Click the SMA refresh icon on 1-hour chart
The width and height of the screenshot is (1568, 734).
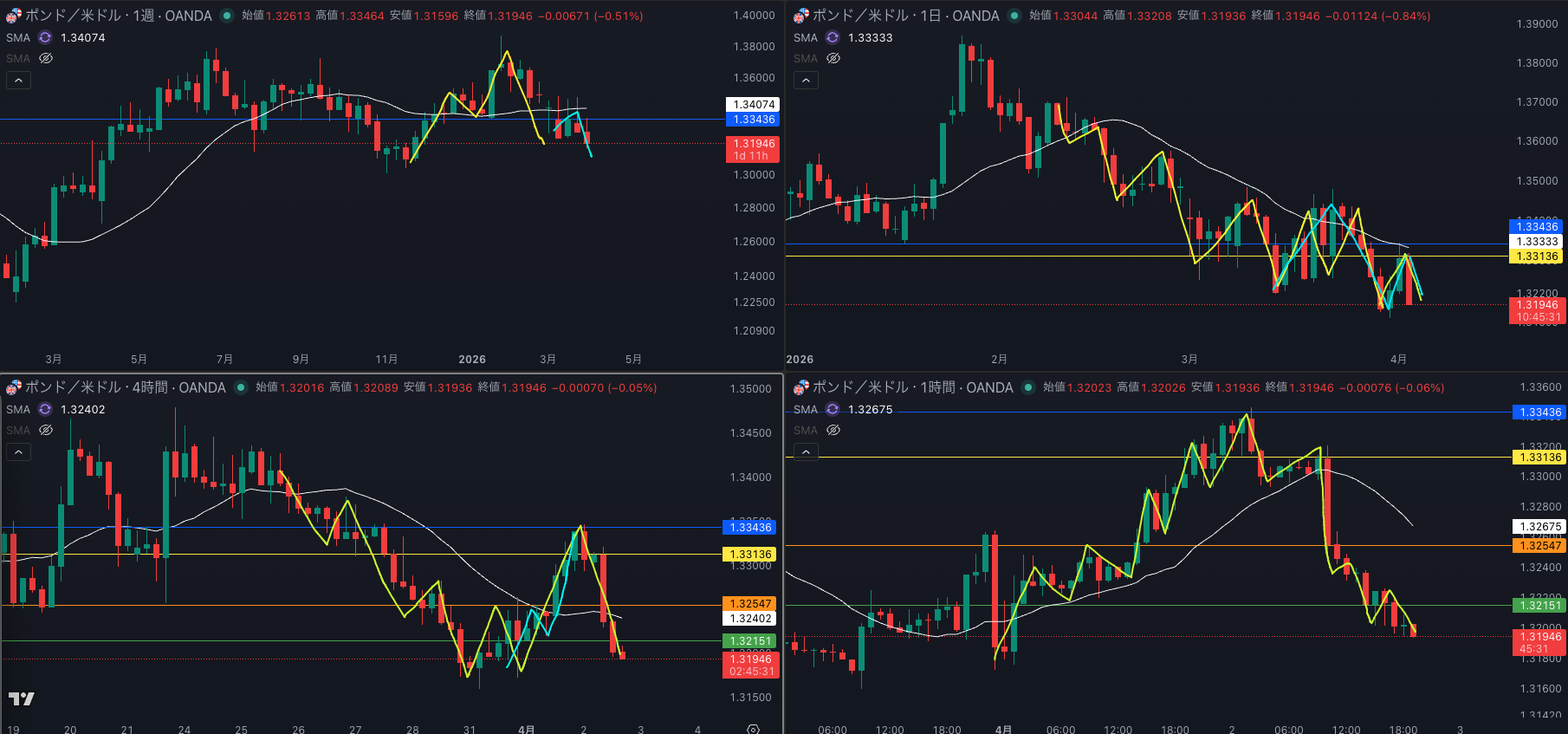point(833,409)
